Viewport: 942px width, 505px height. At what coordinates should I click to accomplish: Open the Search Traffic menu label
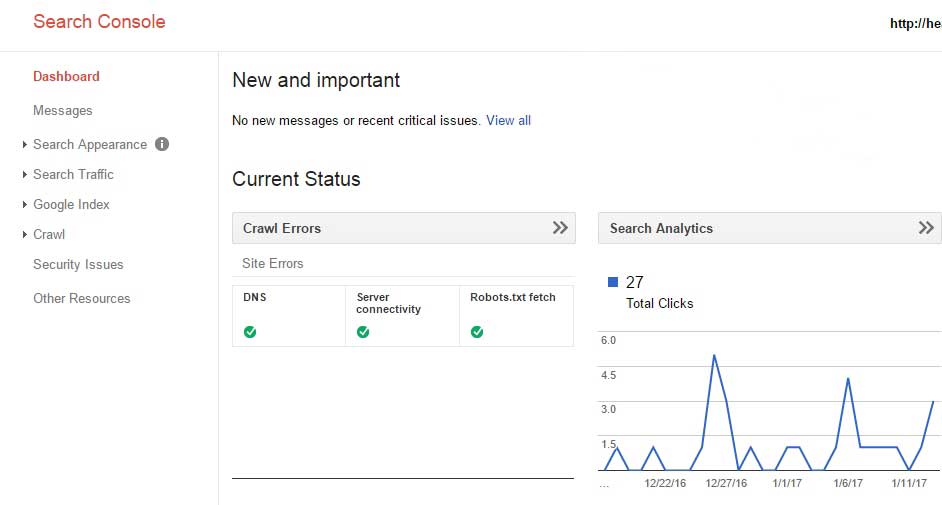[73, 174]
